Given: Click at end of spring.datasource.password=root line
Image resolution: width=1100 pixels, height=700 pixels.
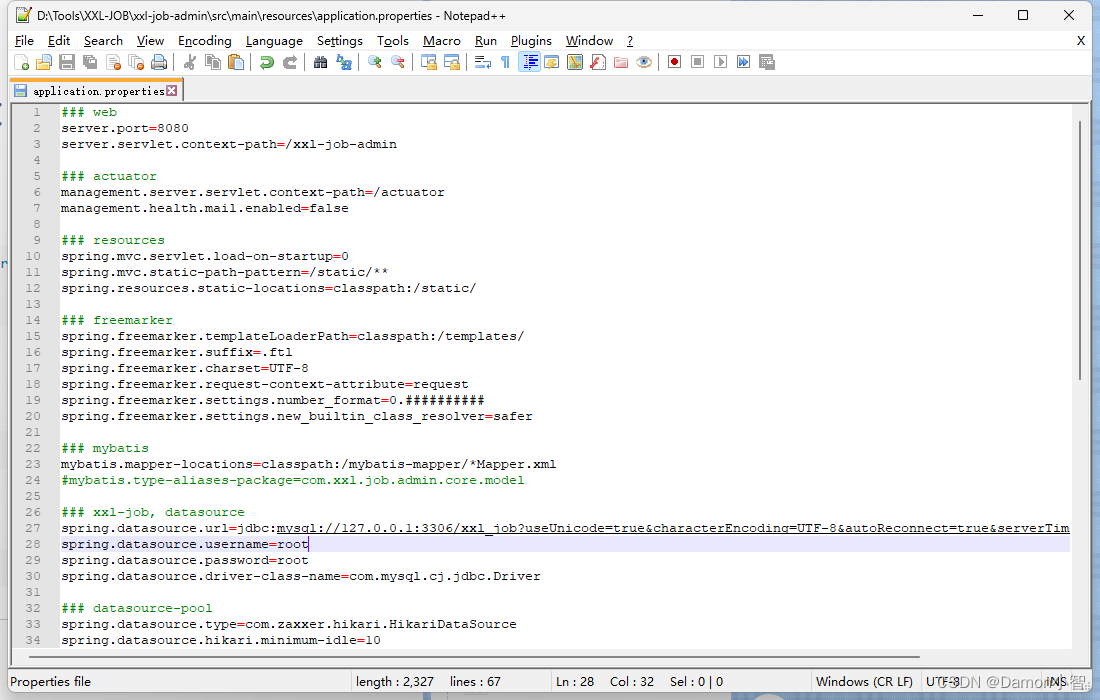Looking at the screenshot, I should click(309, 560).
